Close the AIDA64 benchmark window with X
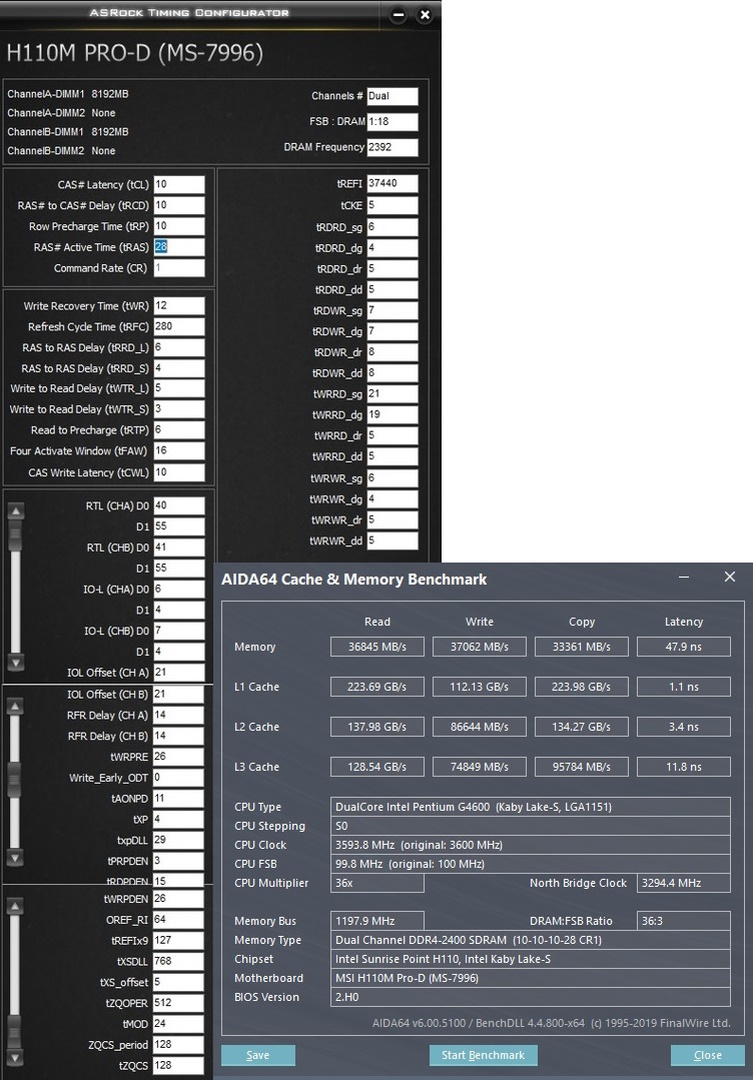The width and height of the screenshot is (756, 1080). [x=730, y=577]
